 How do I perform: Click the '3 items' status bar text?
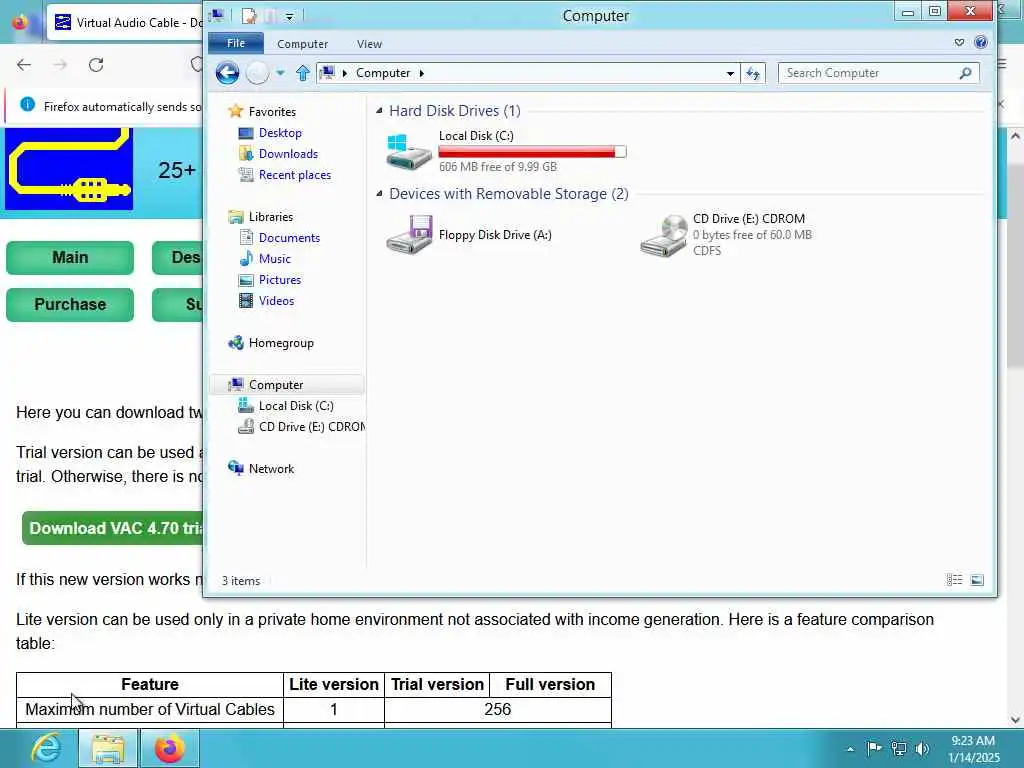point(241,581)
